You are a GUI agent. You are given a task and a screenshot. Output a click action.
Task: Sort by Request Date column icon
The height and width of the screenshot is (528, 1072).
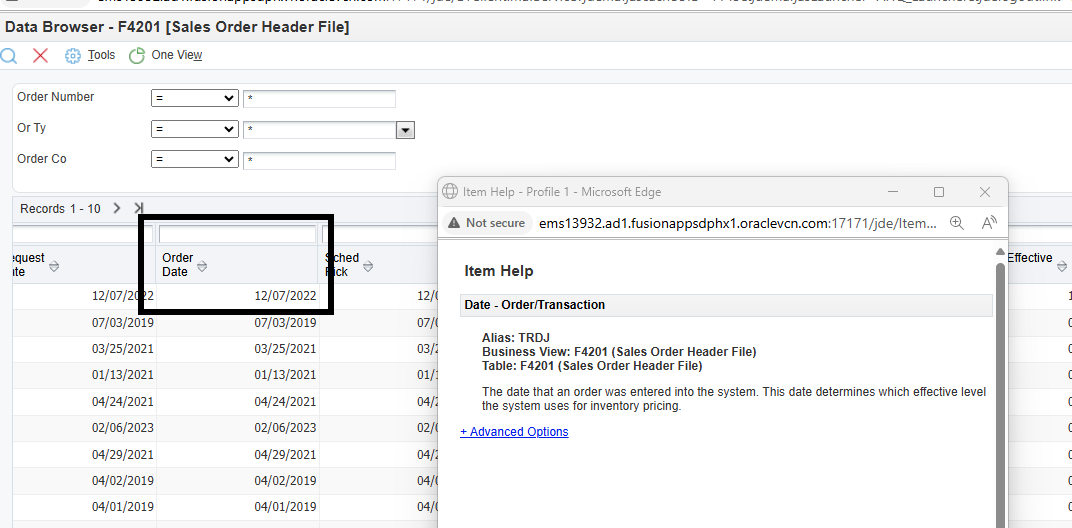[54, 266]
